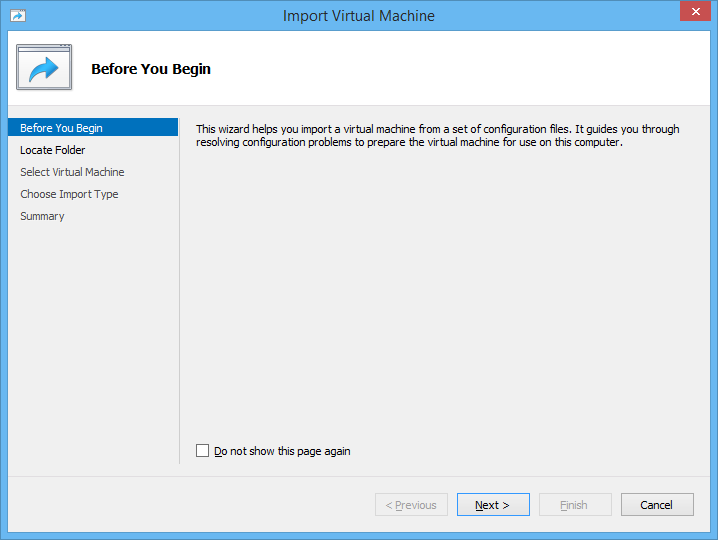Tick the Do not show this page checkbox
718x540 pixels.
[203, 451]
